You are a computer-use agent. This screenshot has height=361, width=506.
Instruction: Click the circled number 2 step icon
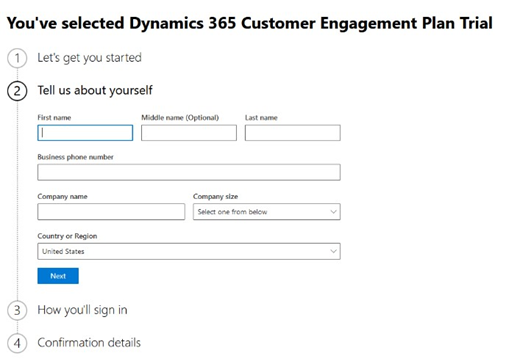(17, 91)
